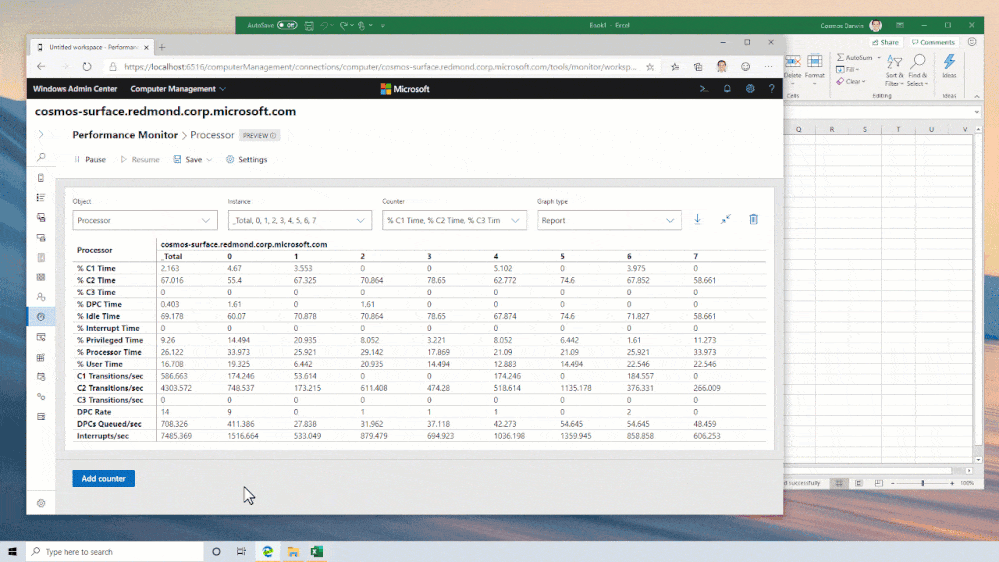Adjust the Excel zoom slider

pos(923,483)
